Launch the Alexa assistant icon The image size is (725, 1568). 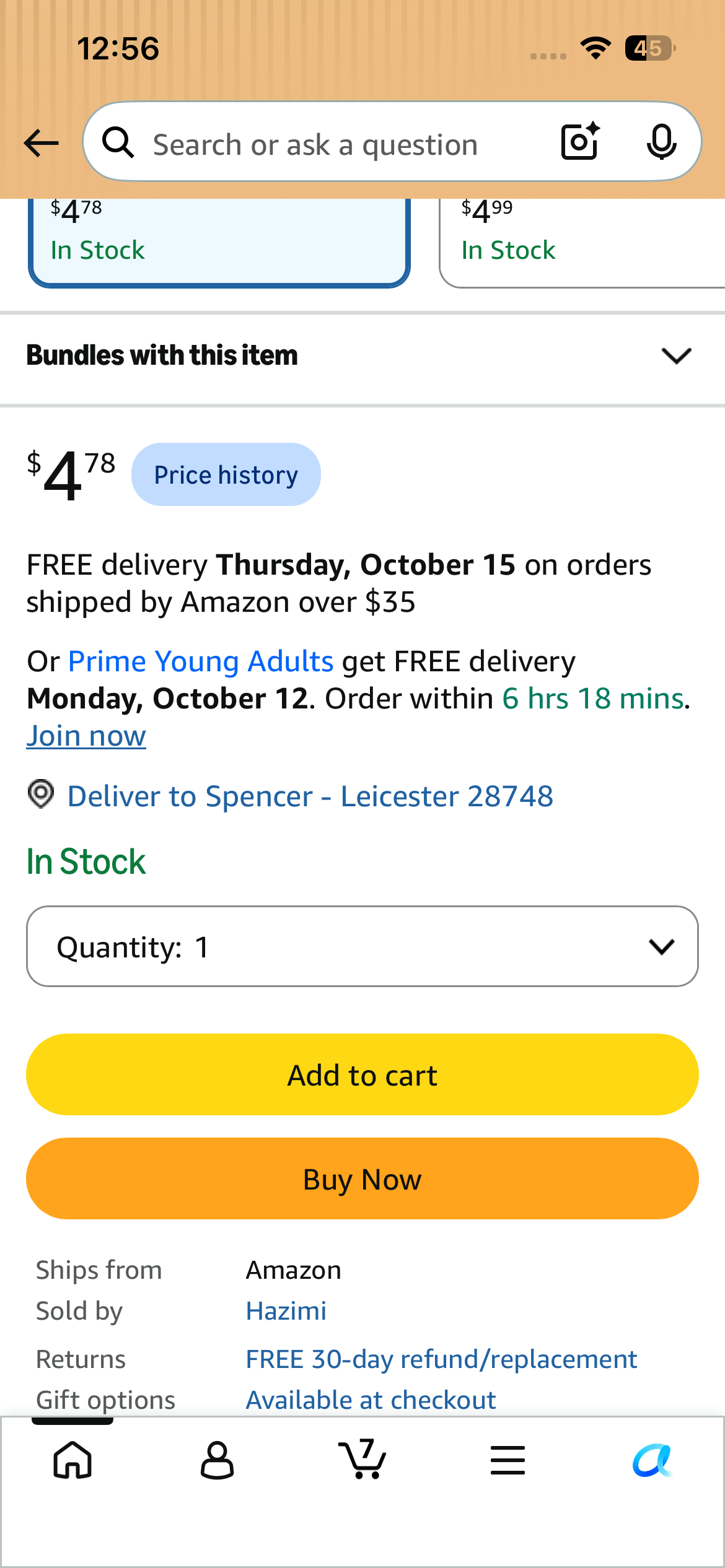pyautogui.click(x=652, y=1460)
